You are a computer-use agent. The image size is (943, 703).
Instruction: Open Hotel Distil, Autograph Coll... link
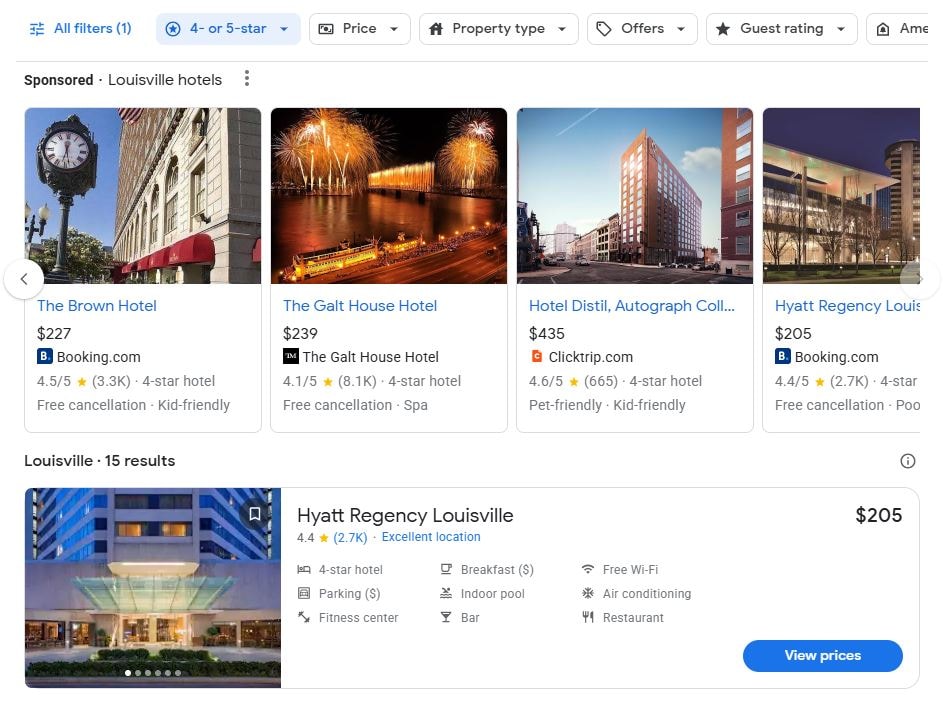point(631,305)
